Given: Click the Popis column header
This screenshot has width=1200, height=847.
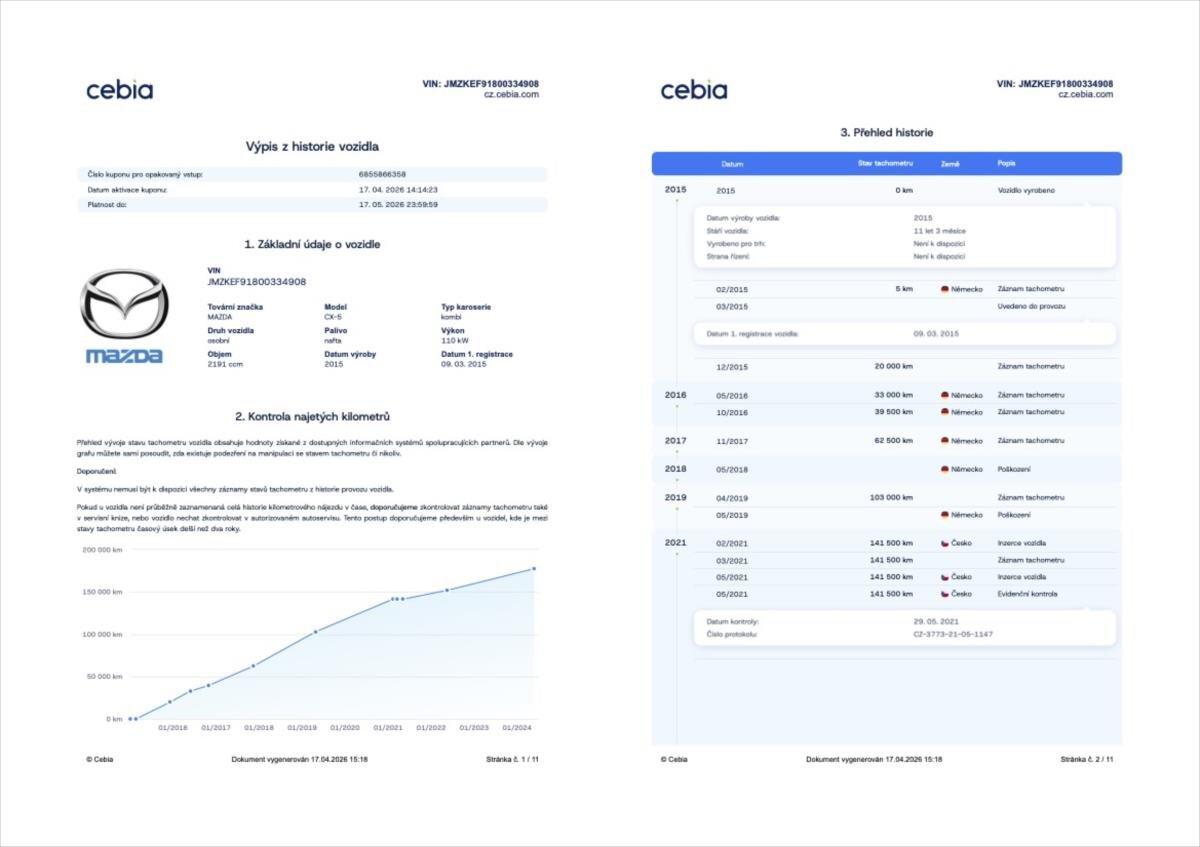Looking at the screenshot, I should pos(1006,164).
